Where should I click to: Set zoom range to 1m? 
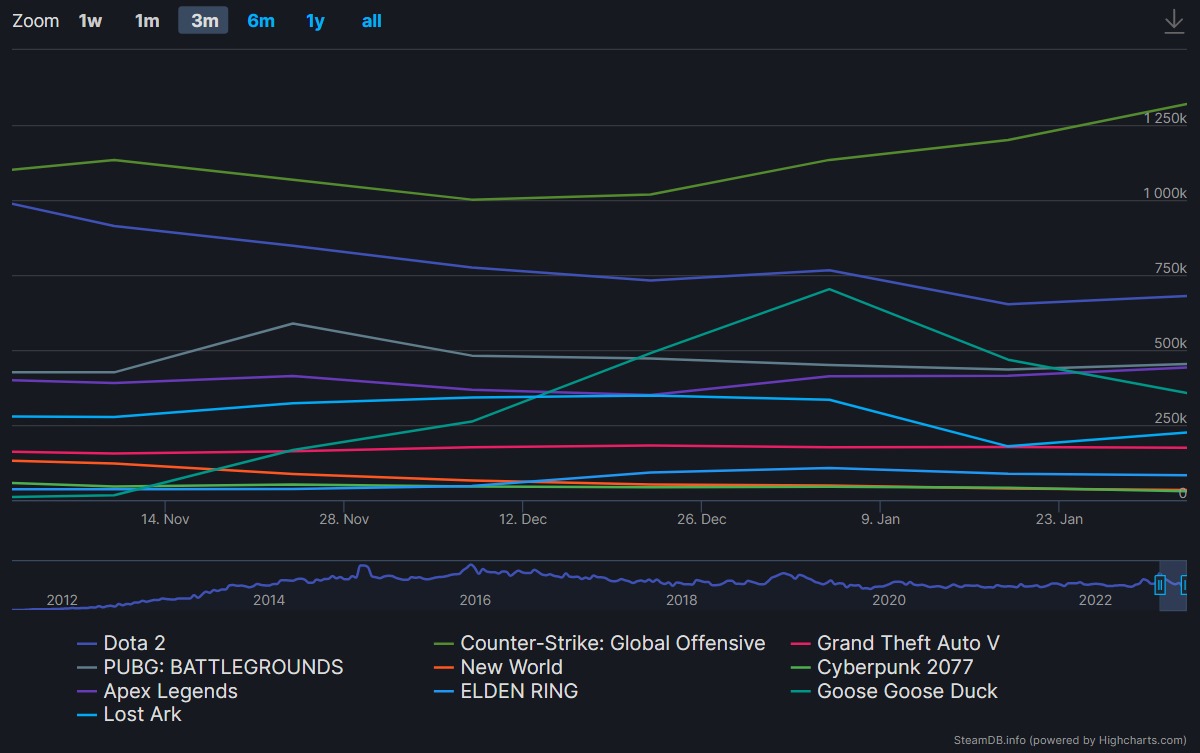147,21
